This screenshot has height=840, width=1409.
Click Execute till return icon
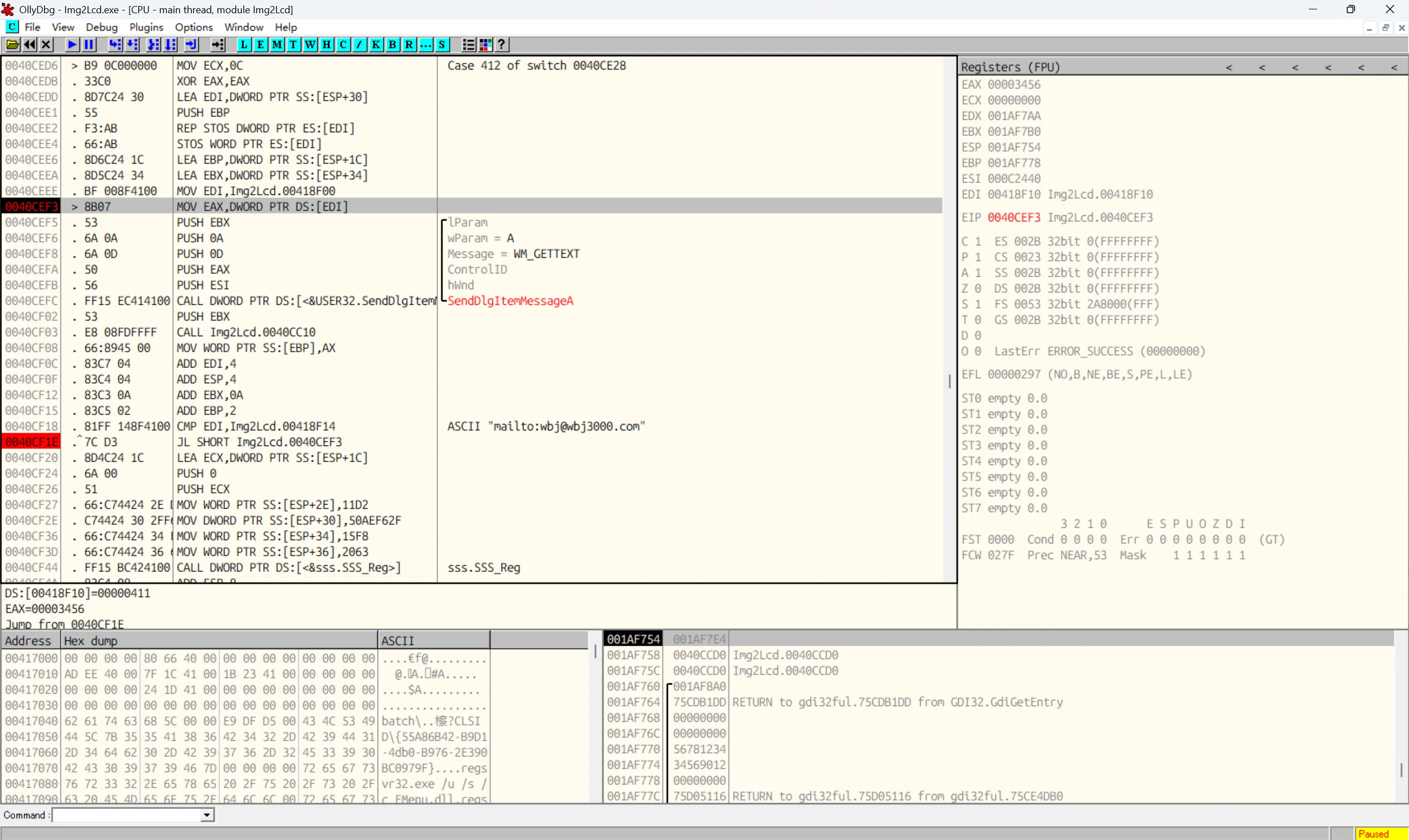[192, 45]
